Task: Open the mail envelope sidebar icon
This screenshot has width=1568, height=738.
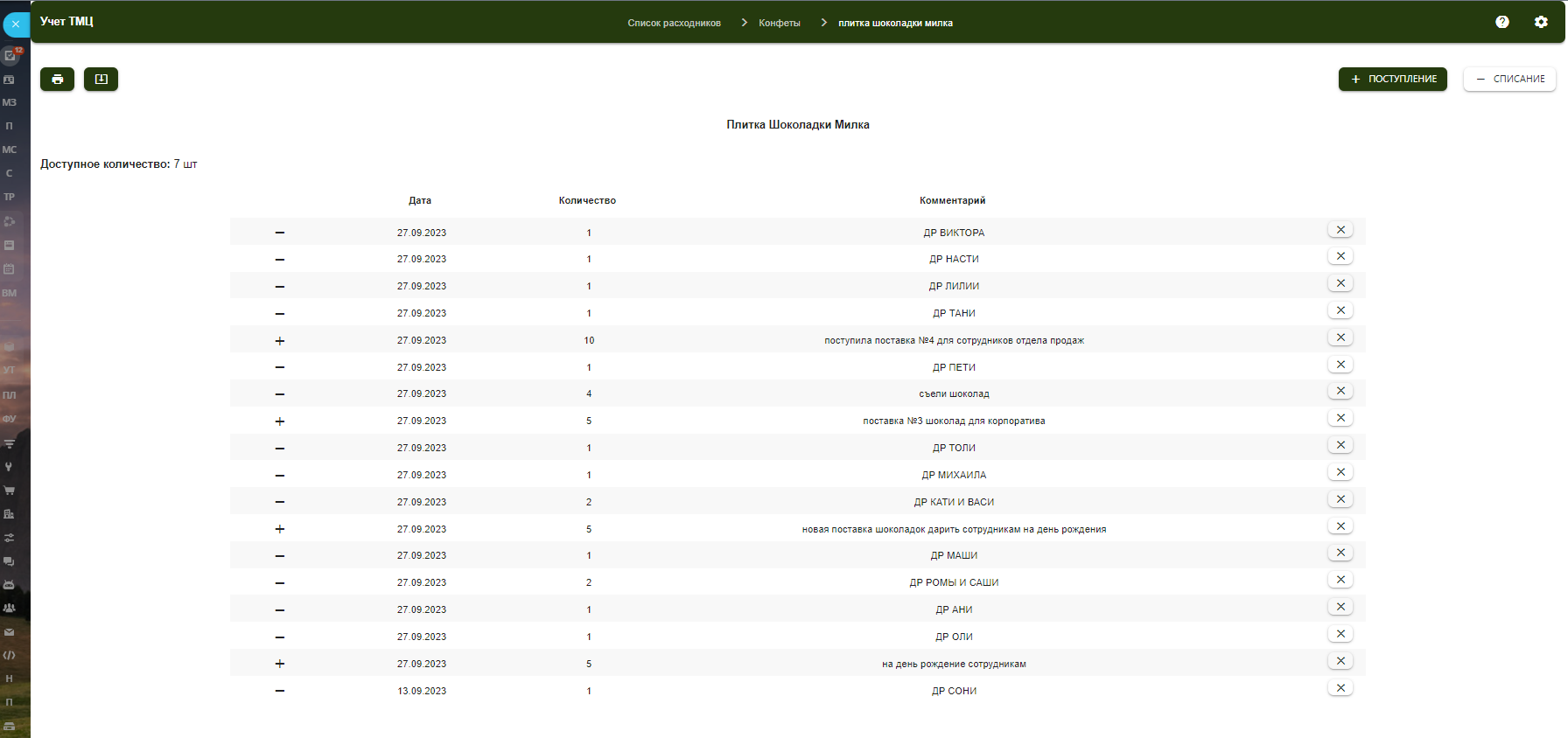Action: point(10,631)
